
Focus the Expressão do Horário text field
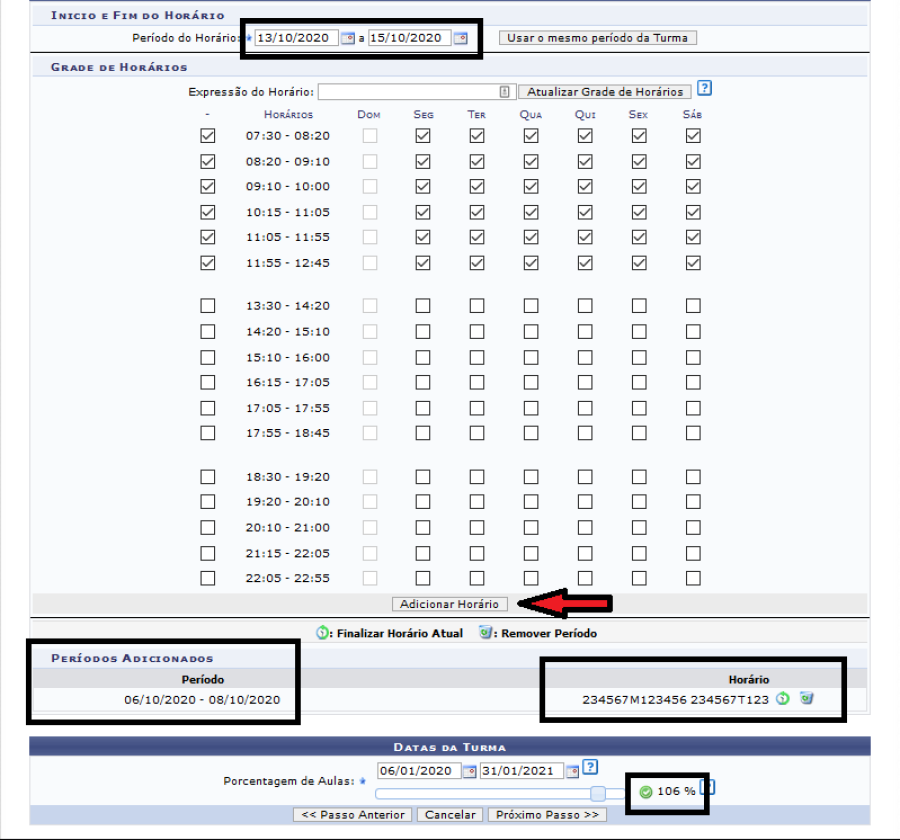coord(410,92)
